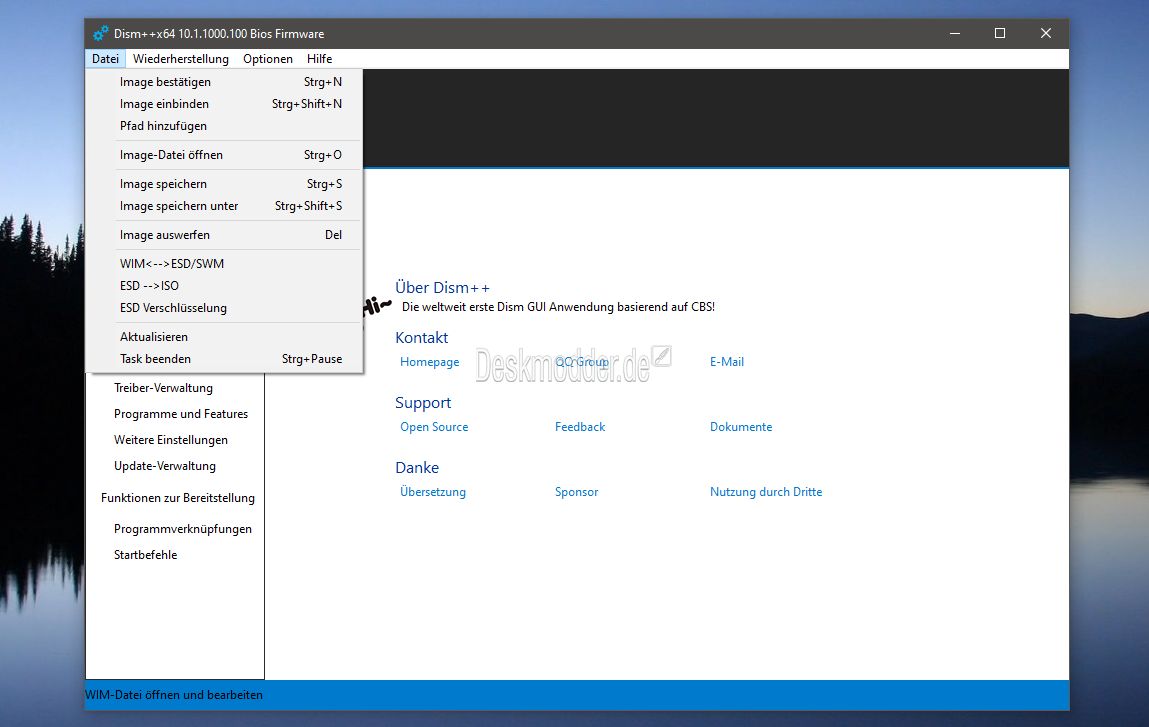Select Programme und Features in sidebar
Screen dimensions: 1149x727
pyautogui.click(x=181, y=414)
